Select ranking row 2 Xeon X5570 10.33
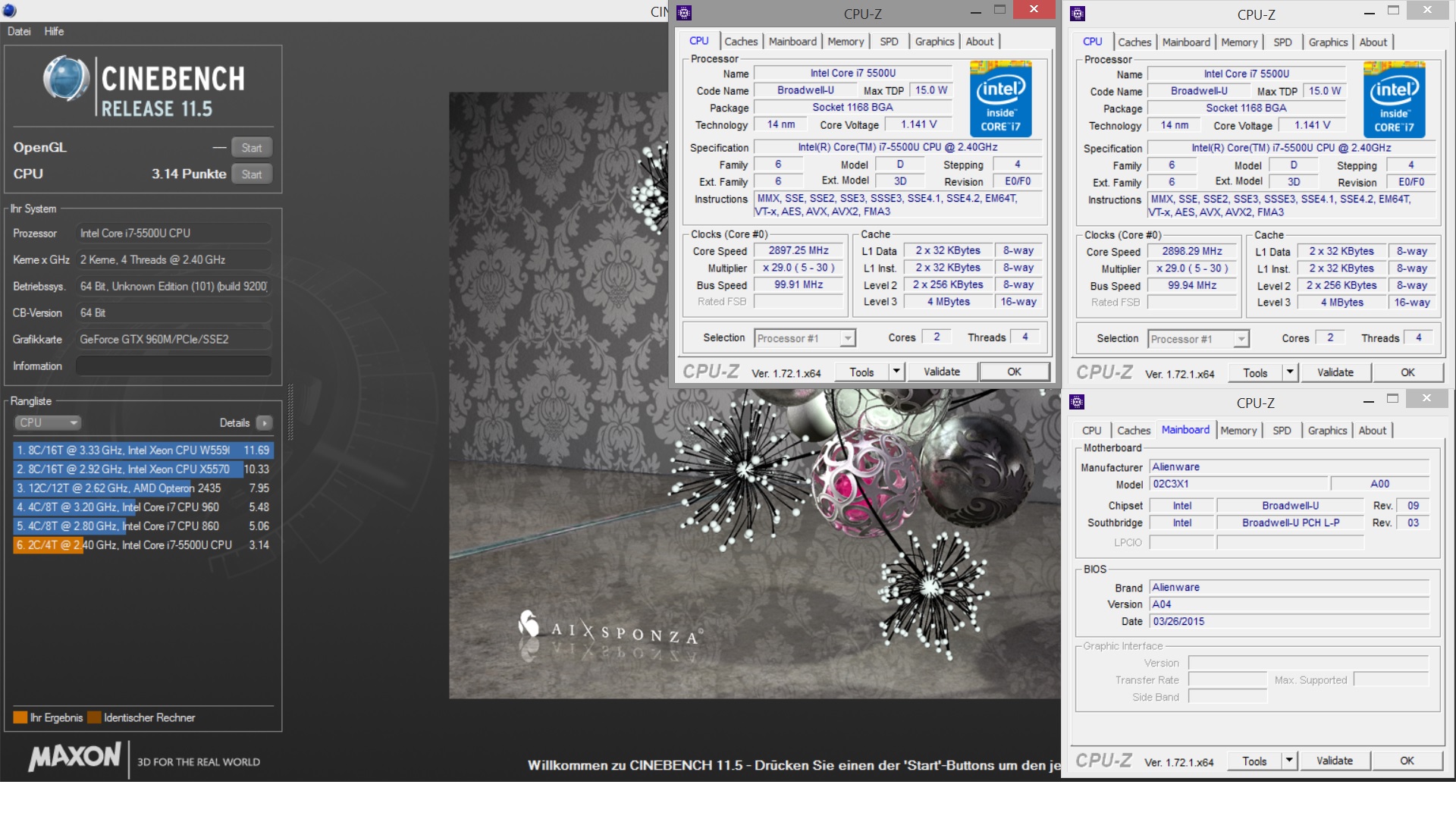The height and width of the screenshot is (819, 1456). click(x=143, y=469)
